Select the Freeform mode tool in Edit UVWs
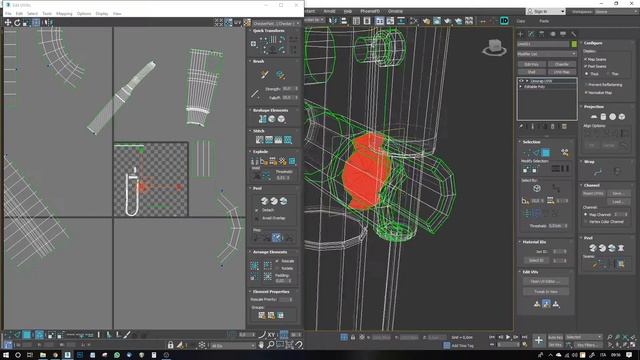 point(36,23)
